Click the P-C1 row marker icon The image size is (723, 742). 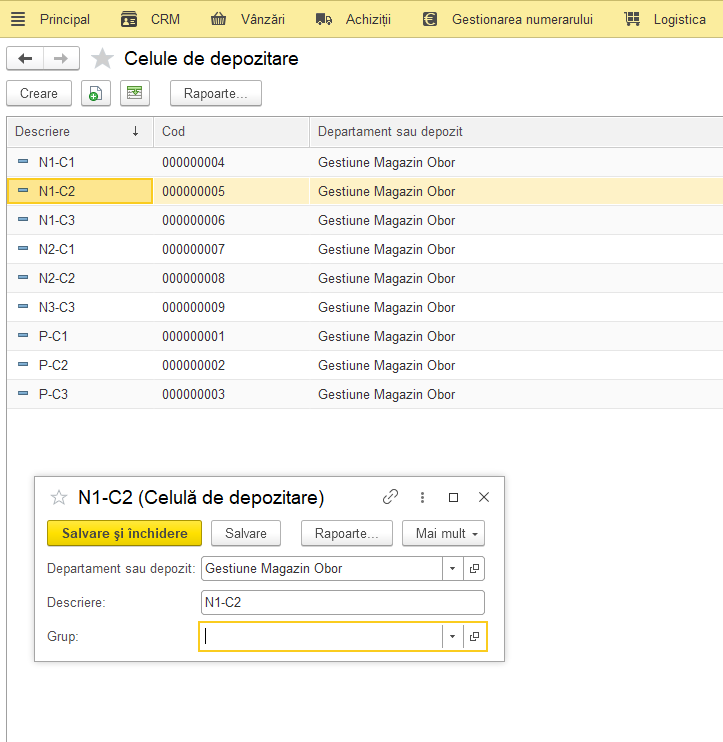tap(23, 336)
